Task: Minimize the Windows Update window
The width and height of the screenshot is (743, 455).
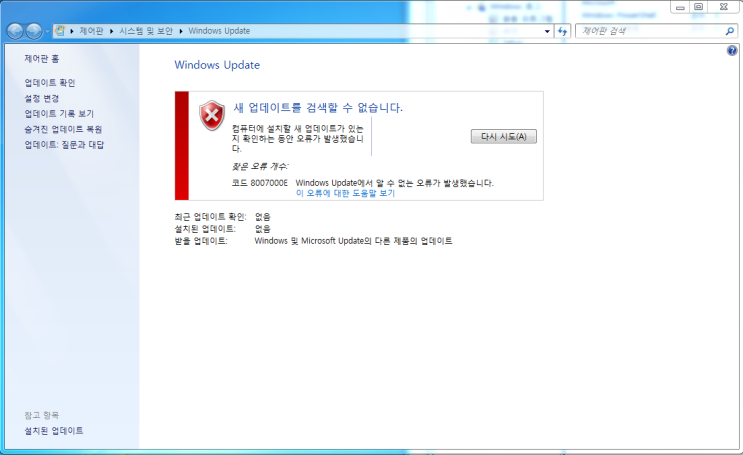Action: tap(680, 7)
